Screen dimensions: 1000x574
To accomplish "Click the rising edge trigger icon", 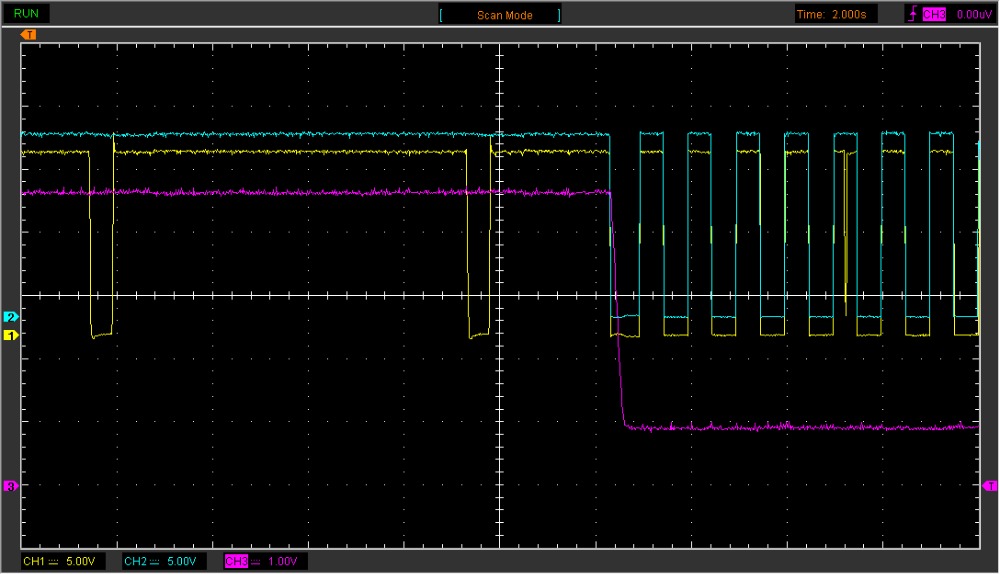I will click(x=911, y=15).
